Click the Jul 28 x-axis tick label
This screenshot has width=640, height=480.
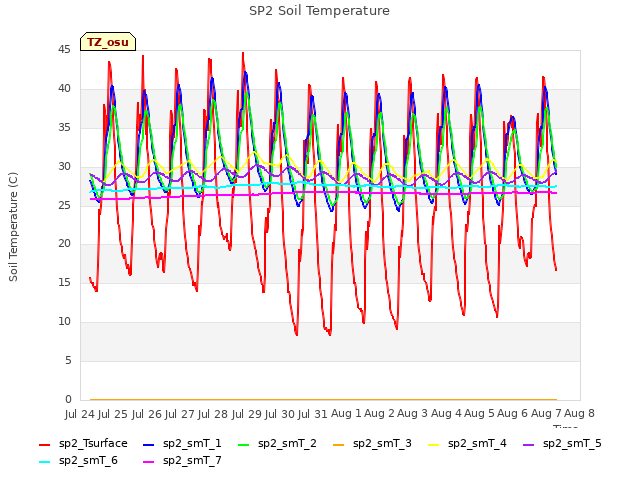pyautogui.click(x=214, y=414)
